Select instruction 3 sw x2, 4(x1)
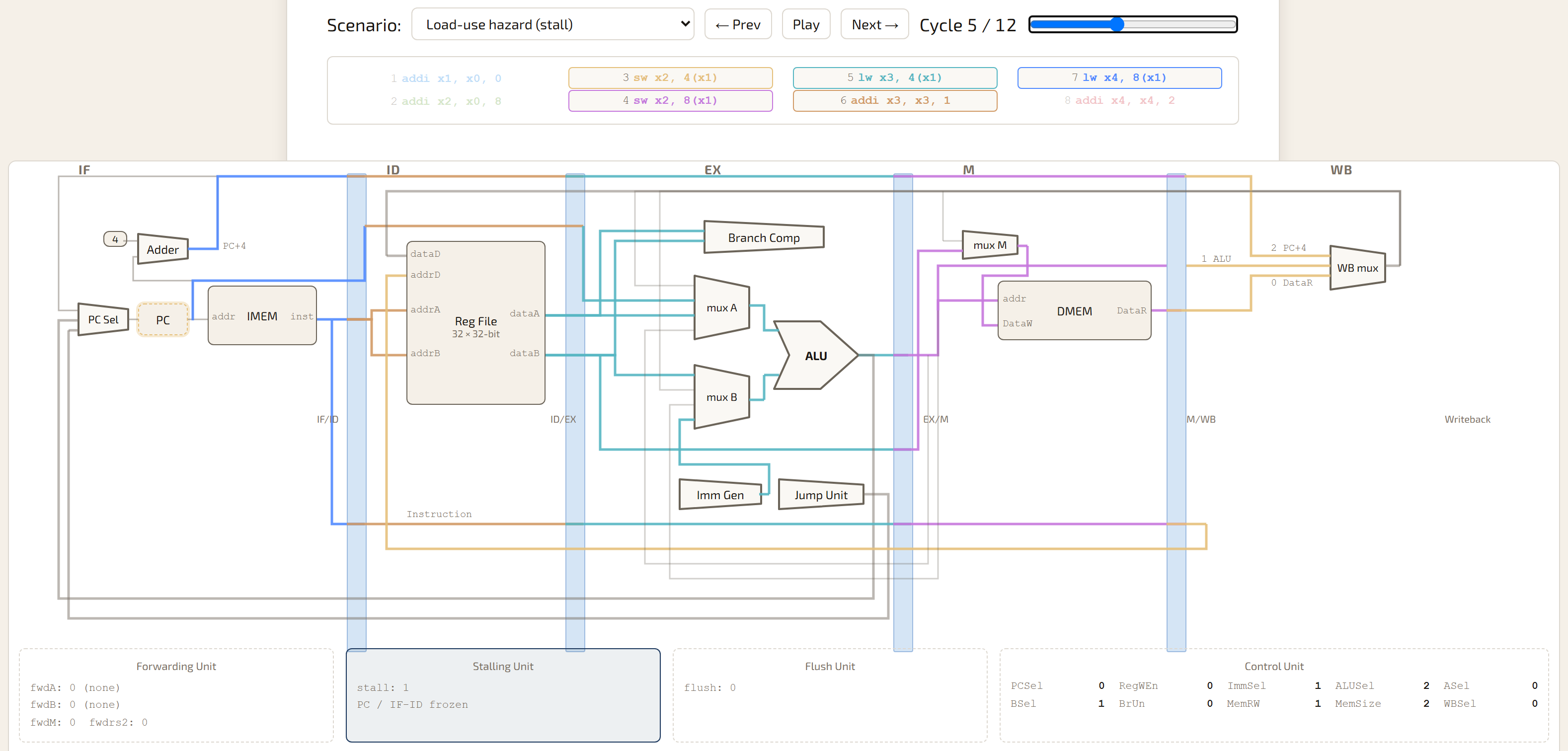Image resolution: width=1568 pixels, height=751 pixels. coord(670,77)
